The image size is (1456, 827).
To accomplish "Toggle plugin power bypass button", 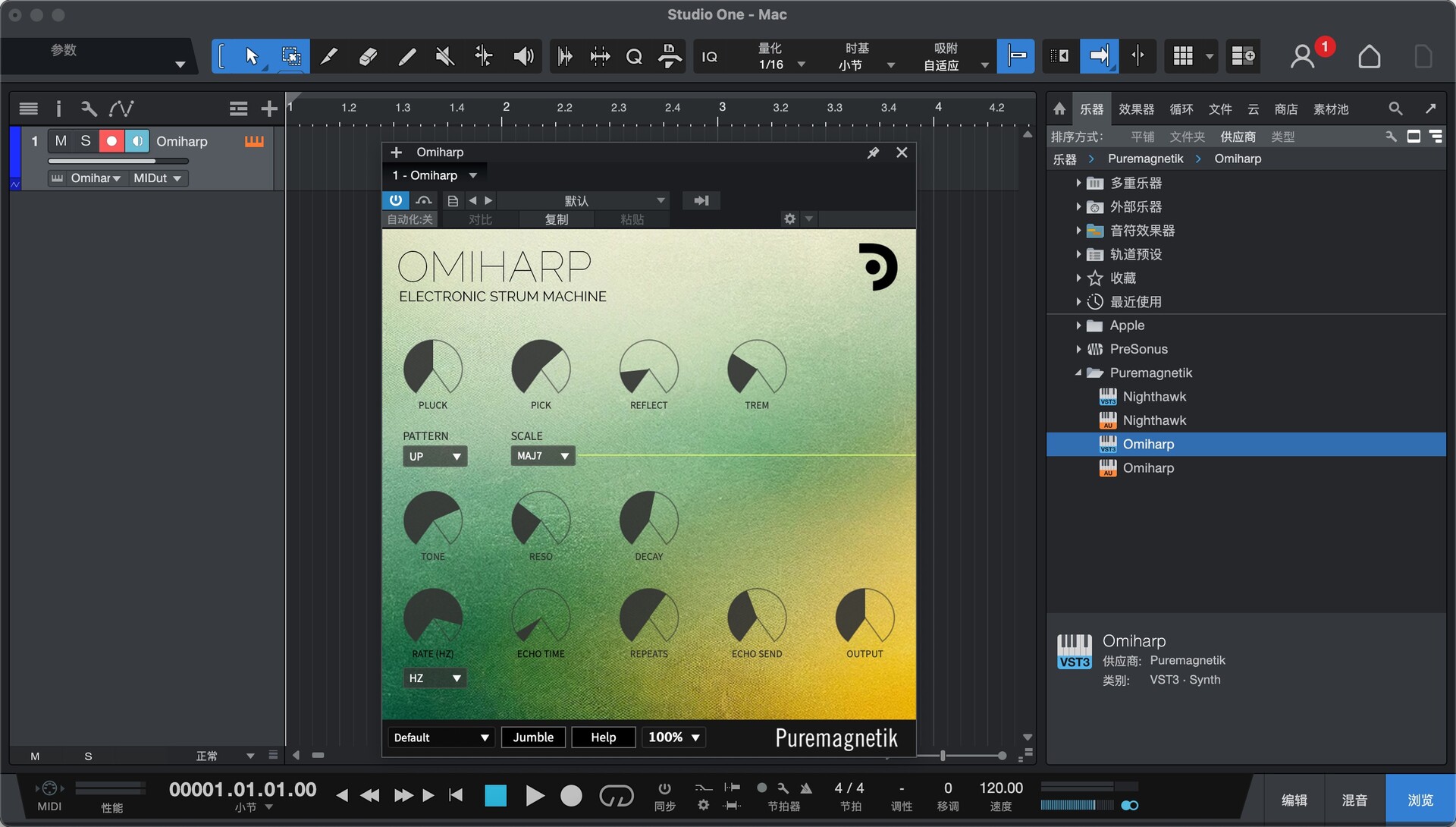I will pyautogui.click(x=395, y=200).
